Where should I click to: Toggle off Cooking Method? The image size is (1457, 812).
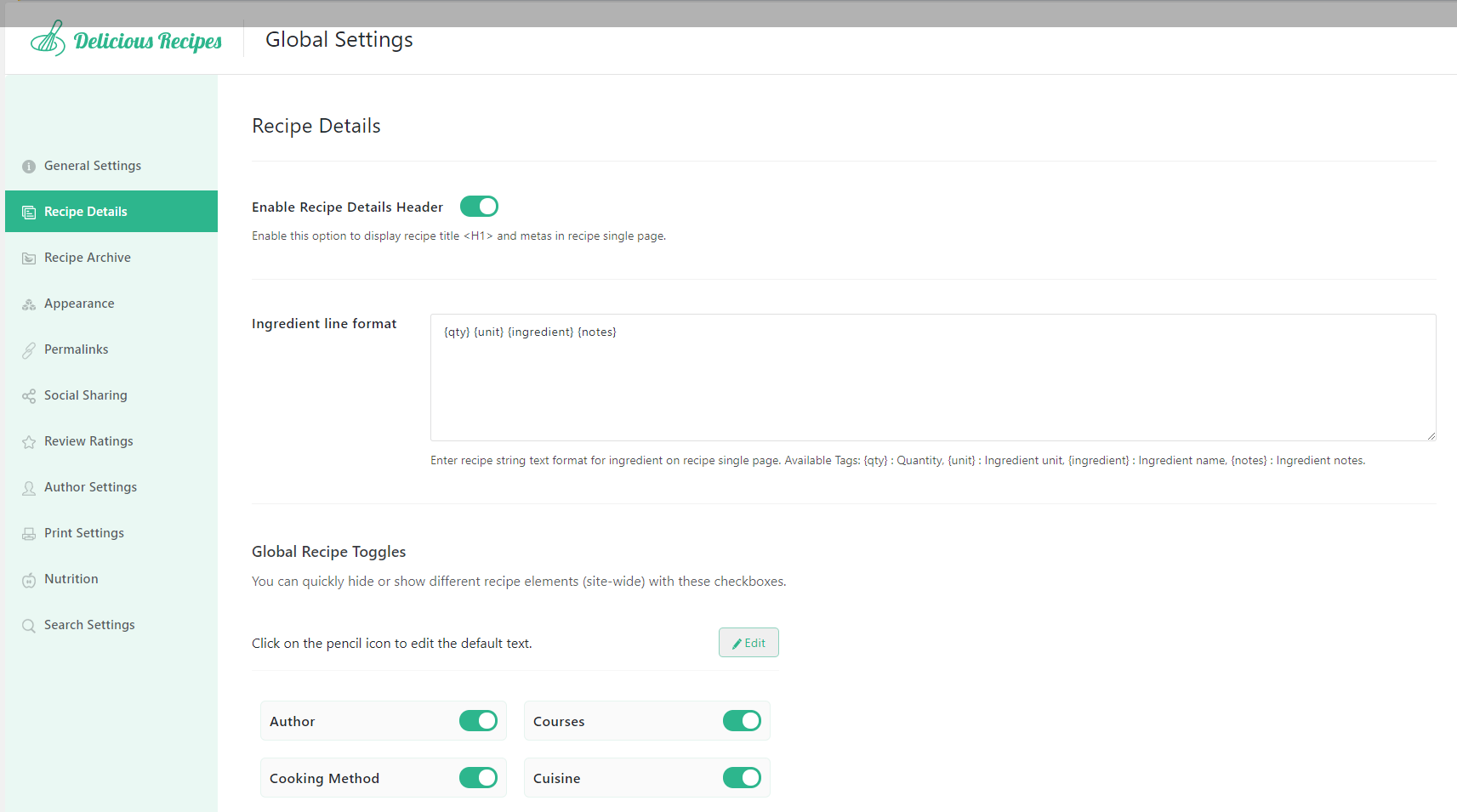(x=478, y=777)
